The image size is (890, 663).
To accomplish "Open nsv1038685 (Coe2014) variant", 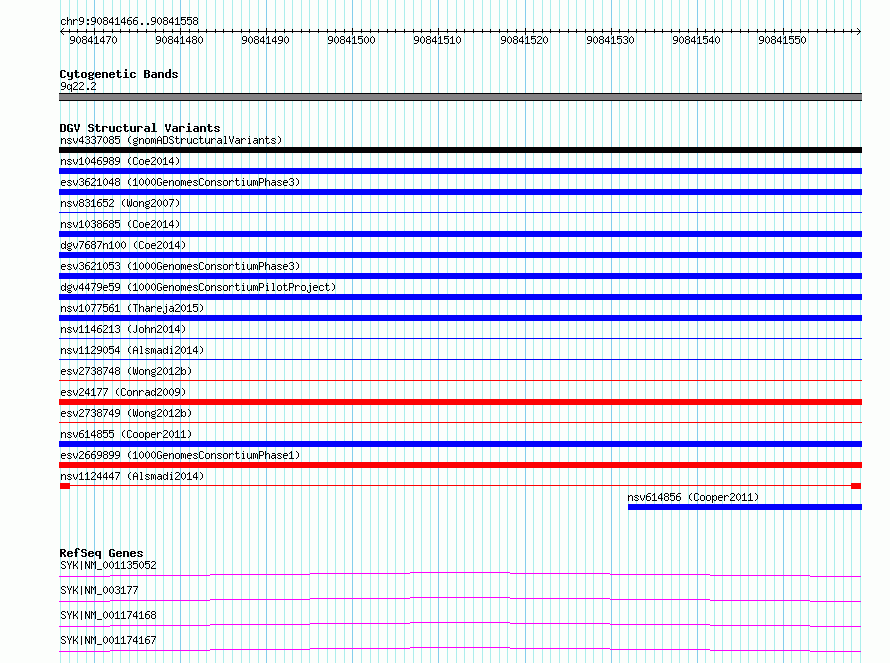I will coord(120,224).
